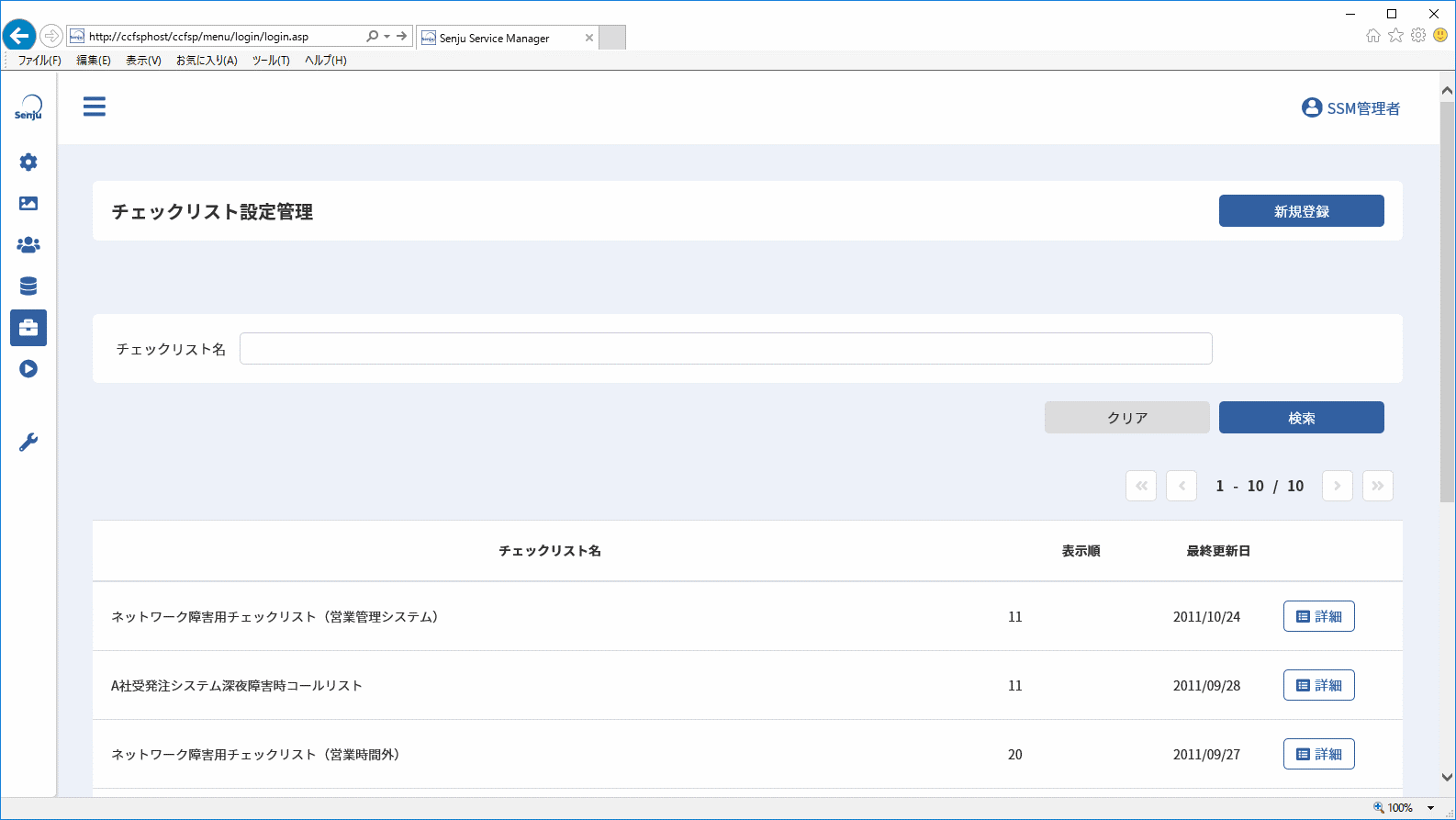Screen dimensions: 1456x820
Task: Open 詳細 for the 2011/10/24 row
Action: [x=1319, y=616]
